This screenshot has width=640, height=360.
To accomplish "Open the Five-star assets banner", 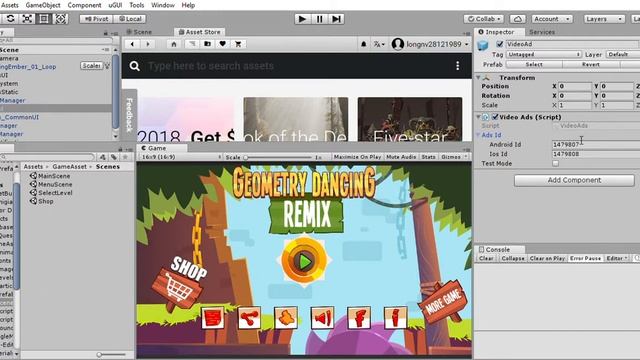I will pos(410,119).
